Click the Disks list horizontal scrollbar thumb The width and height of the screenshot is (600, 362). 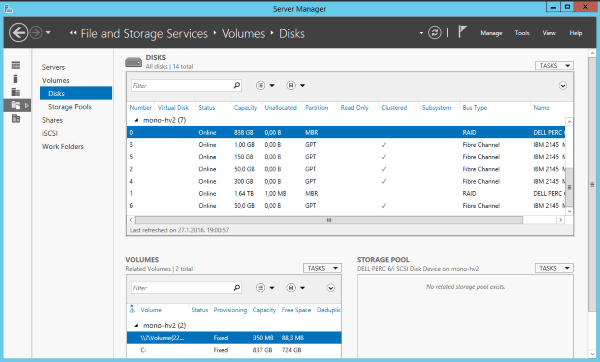[329, 220]
